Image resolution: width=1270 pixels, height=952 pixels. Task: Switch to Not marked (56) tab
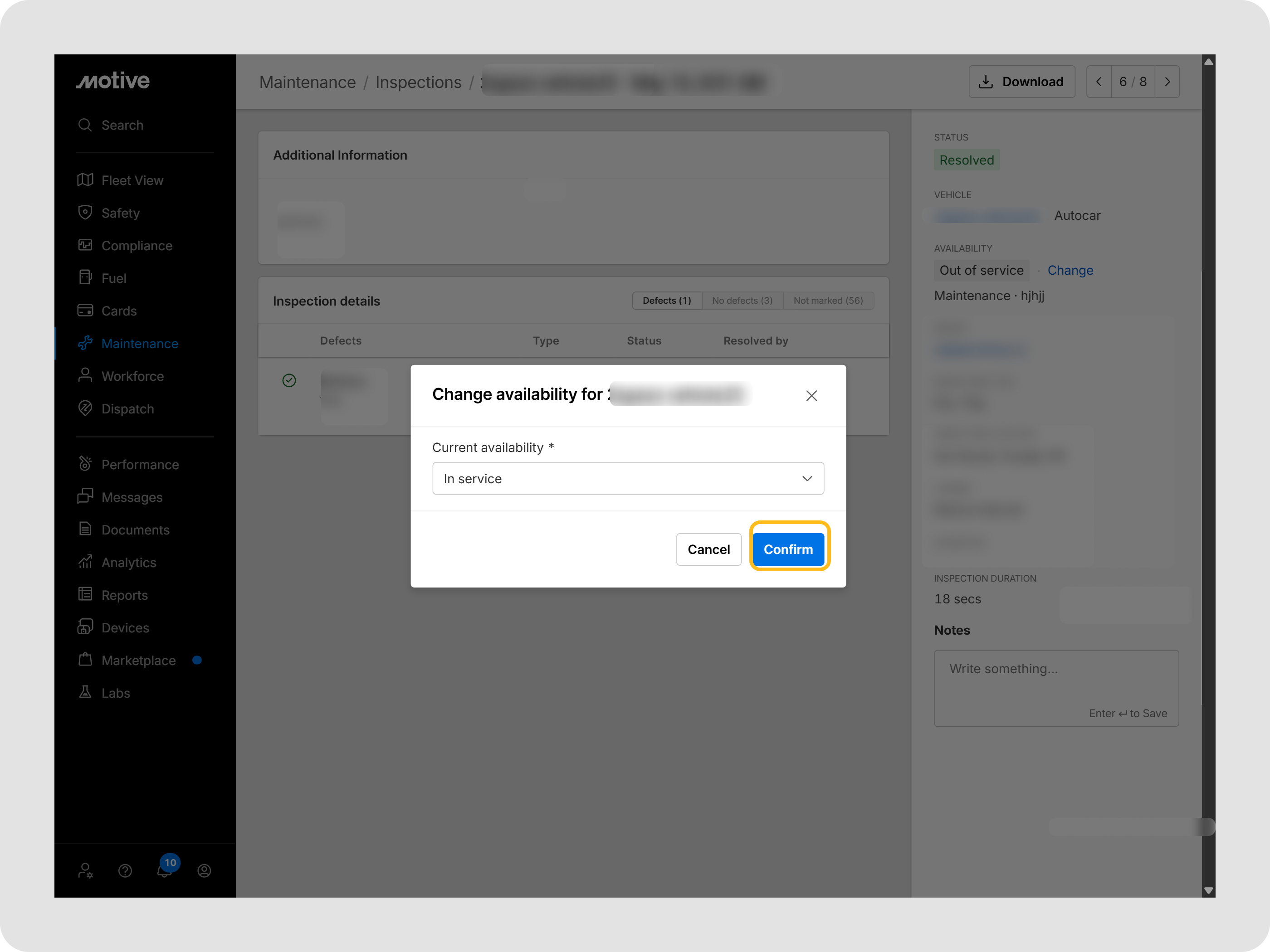point(829,301)
